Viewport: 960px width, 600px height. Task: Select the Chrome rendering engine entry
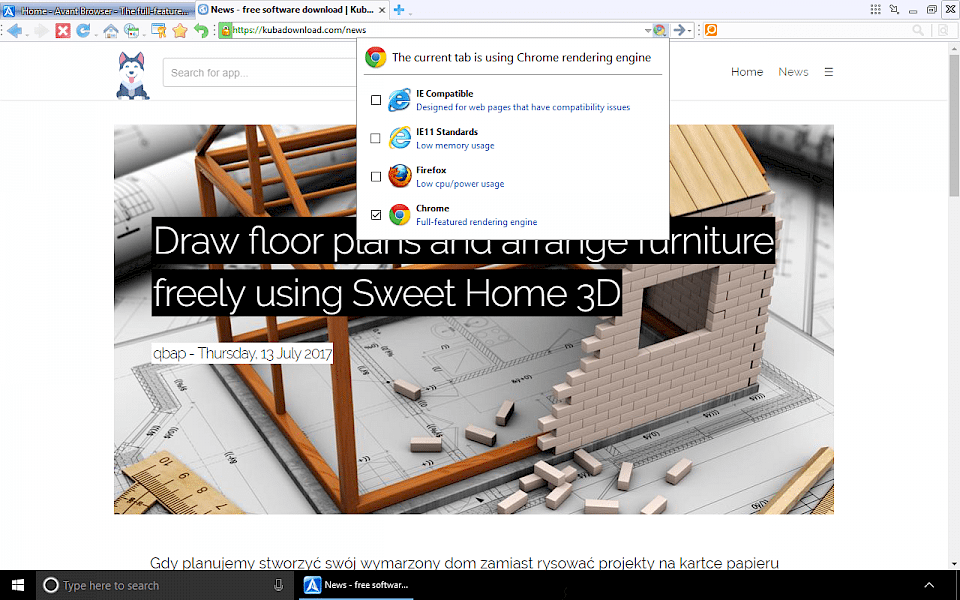[x=513, y=215]
